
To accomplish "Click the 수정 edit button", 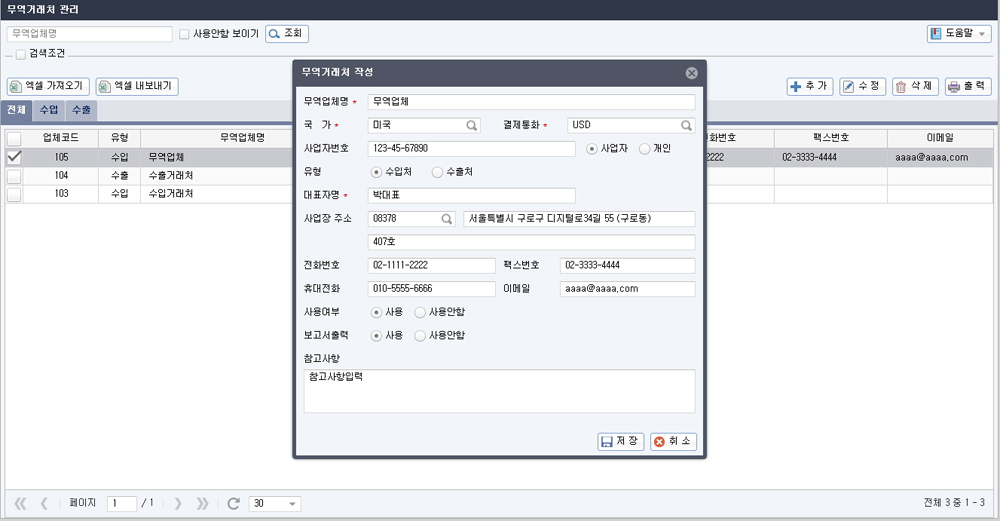I will 862,86.
